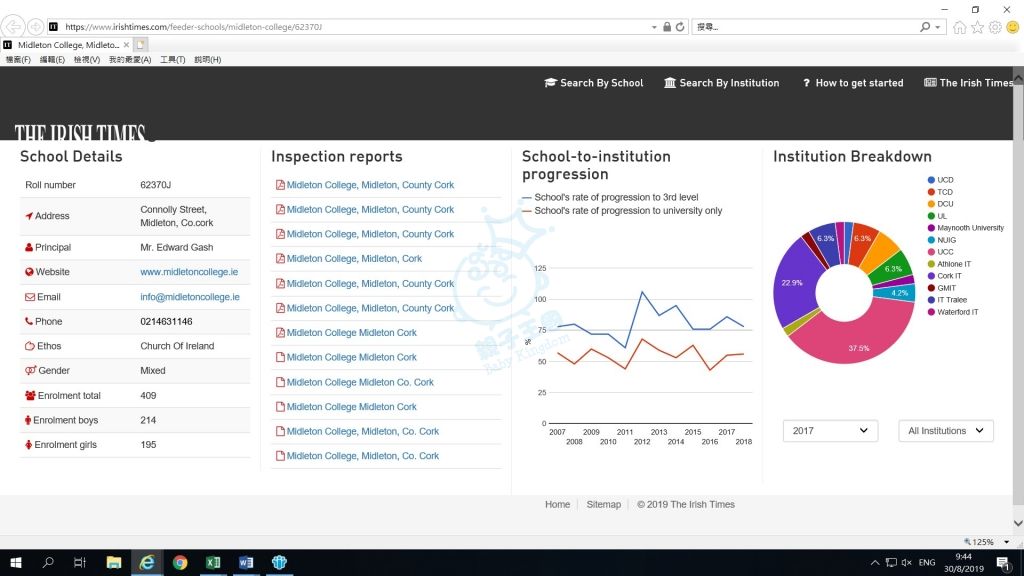Image resolution: width=1024 pixels, height=576 pixels.
Task: Click the browser forward arrow
Action: click(35, 27)
